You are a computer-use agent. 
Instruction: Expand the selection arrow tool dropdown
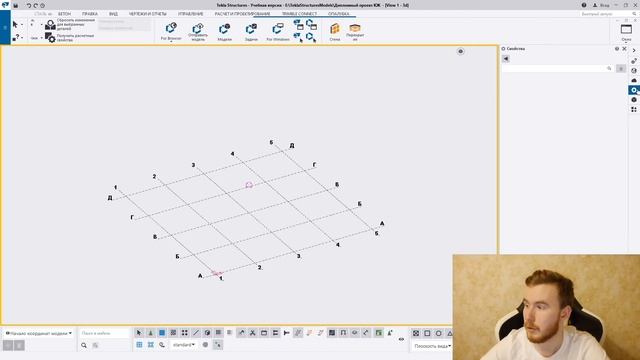[22, 25]
